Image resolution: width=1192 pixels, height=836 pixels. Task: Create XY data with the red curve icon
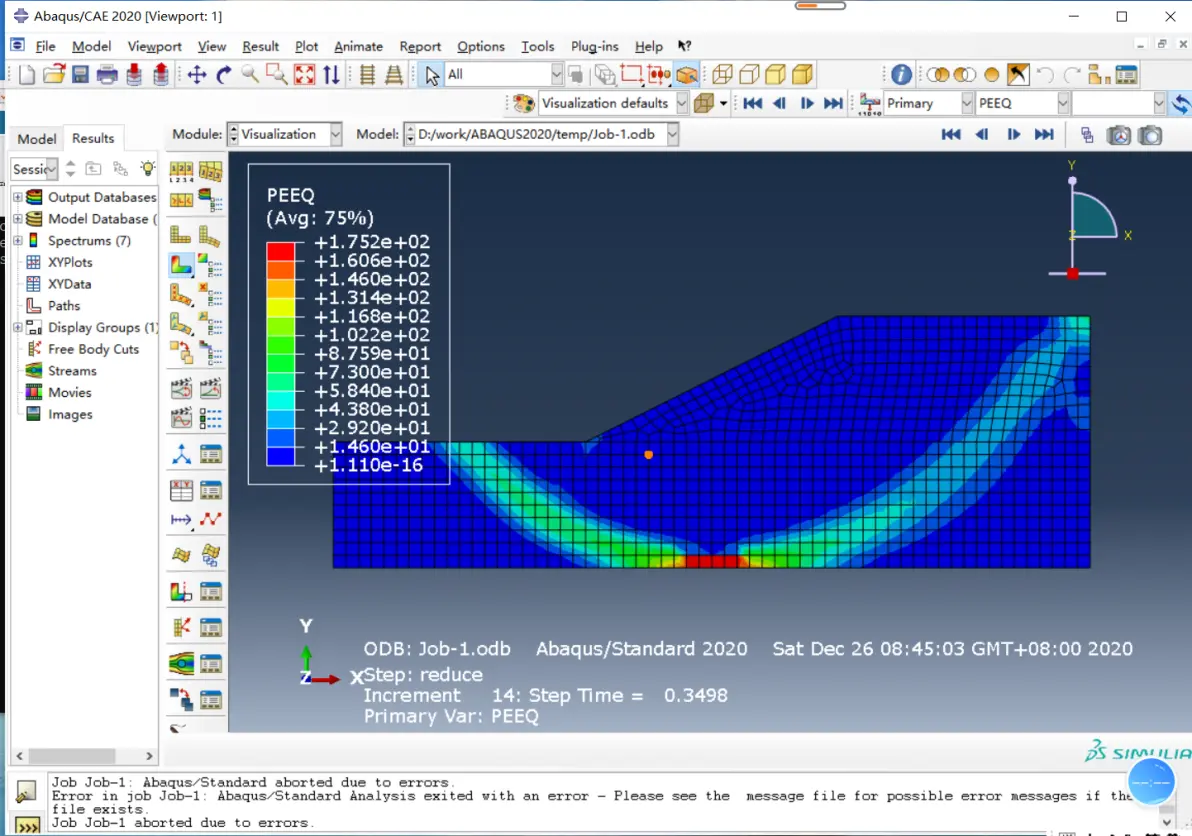pos(211,520)
